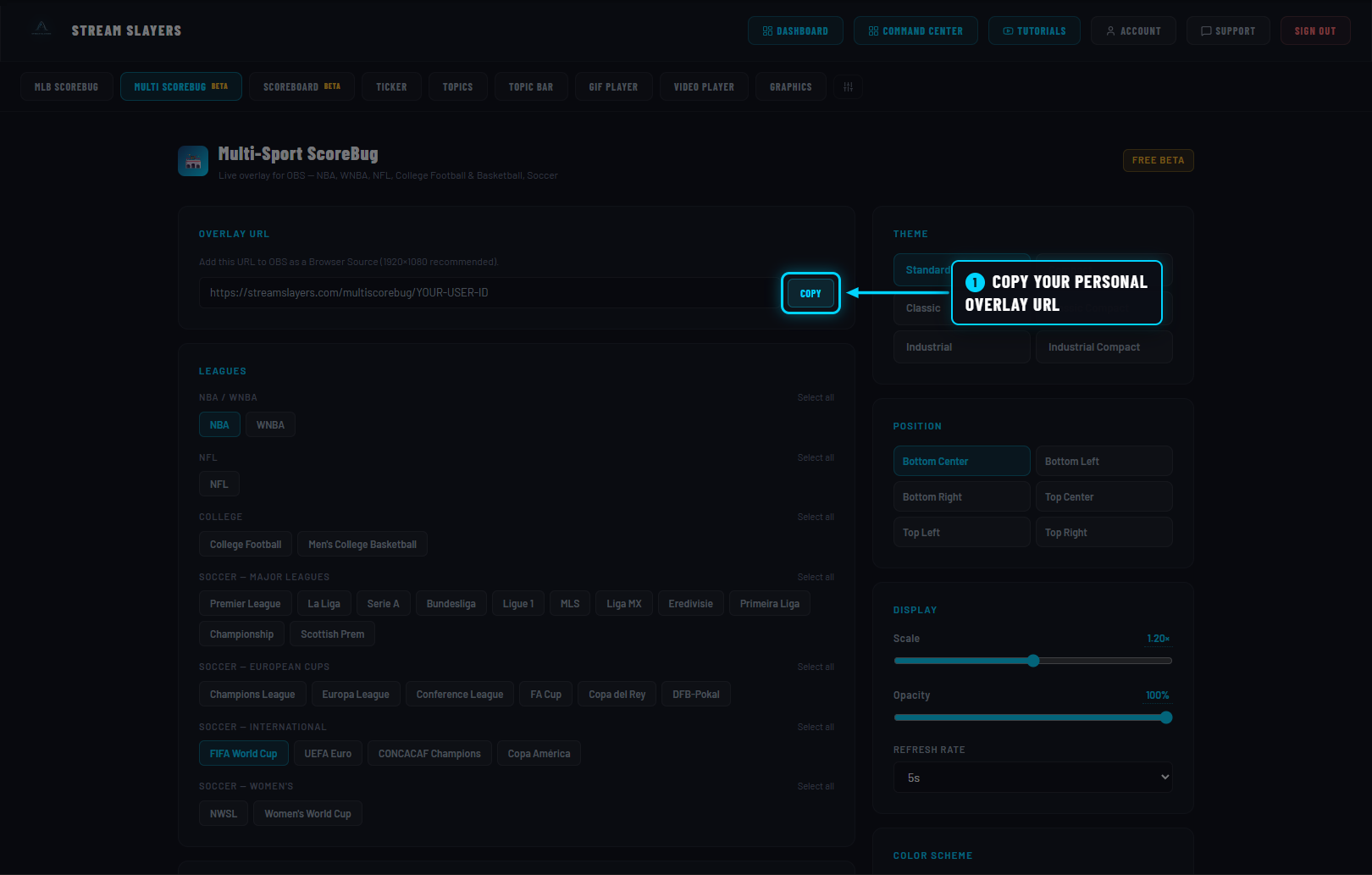Switch to the MLB Scorebug tab
Viewport: 1372px width, 875px height.
[x=66, y=86]
